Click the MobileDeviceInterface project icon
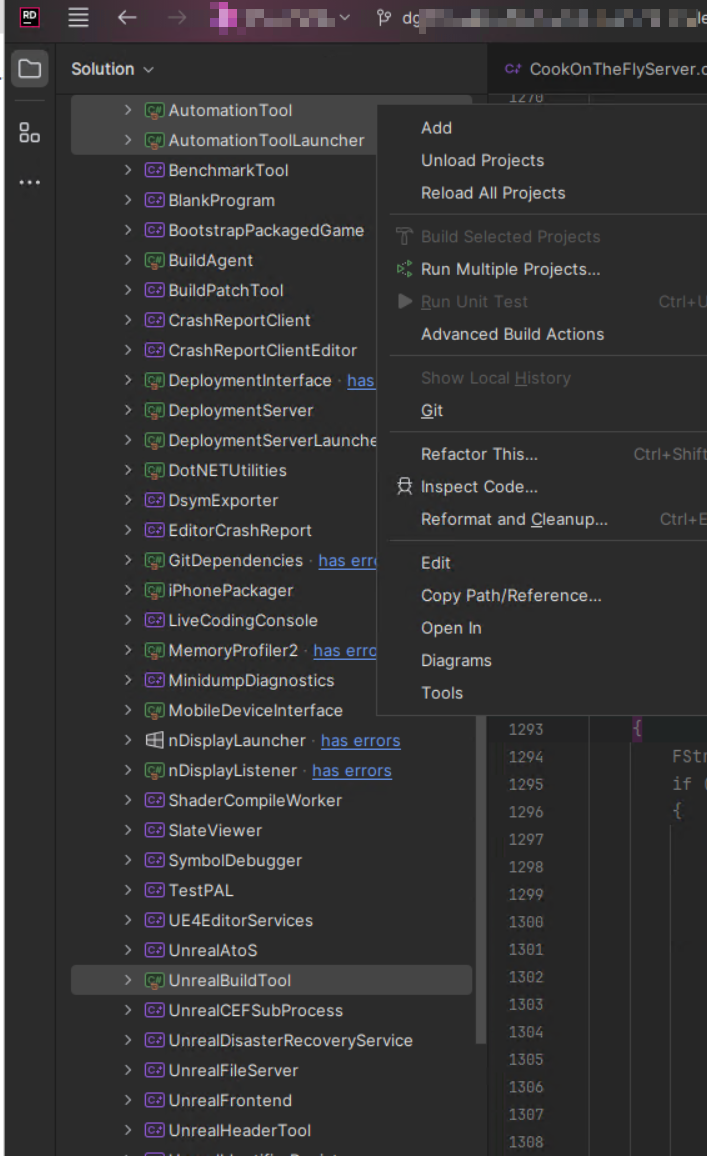This screenshot has height=1156, width=707. pos(154,711)
